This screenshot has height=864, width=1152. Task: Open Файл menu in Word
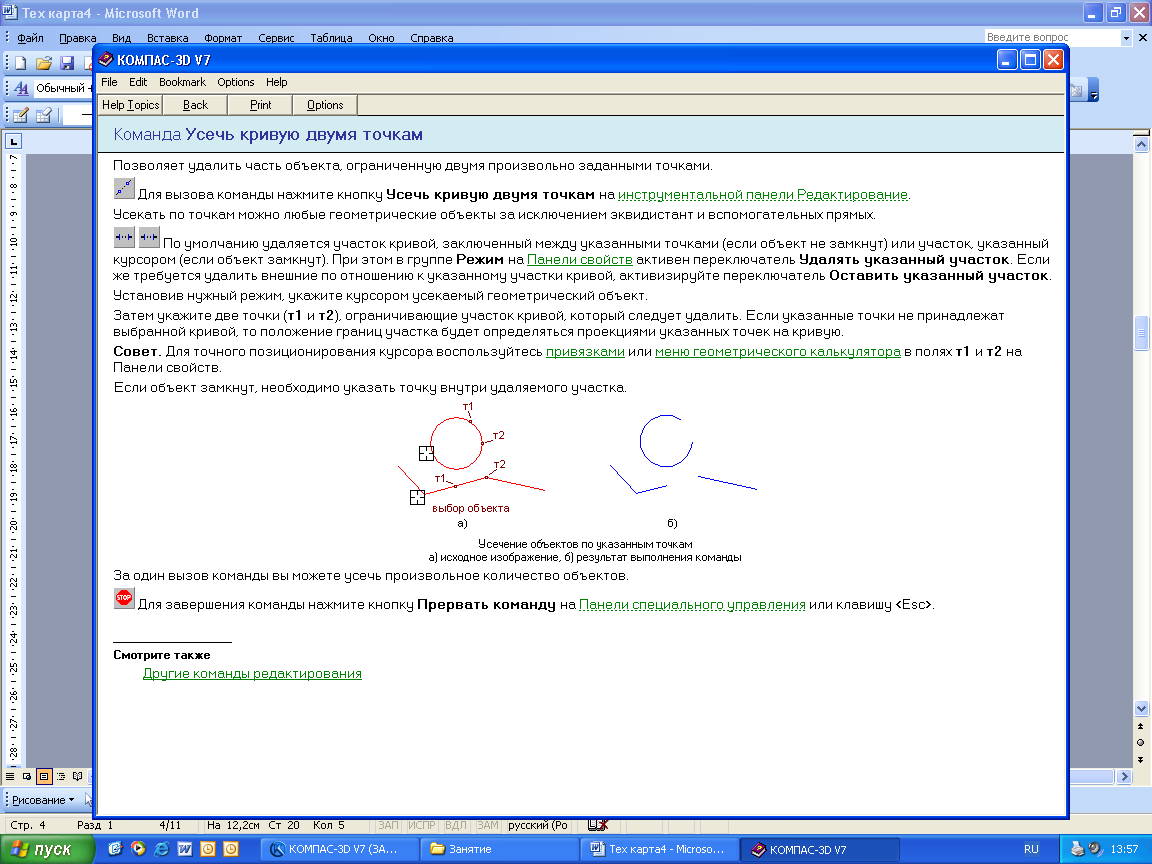point(30,38)
